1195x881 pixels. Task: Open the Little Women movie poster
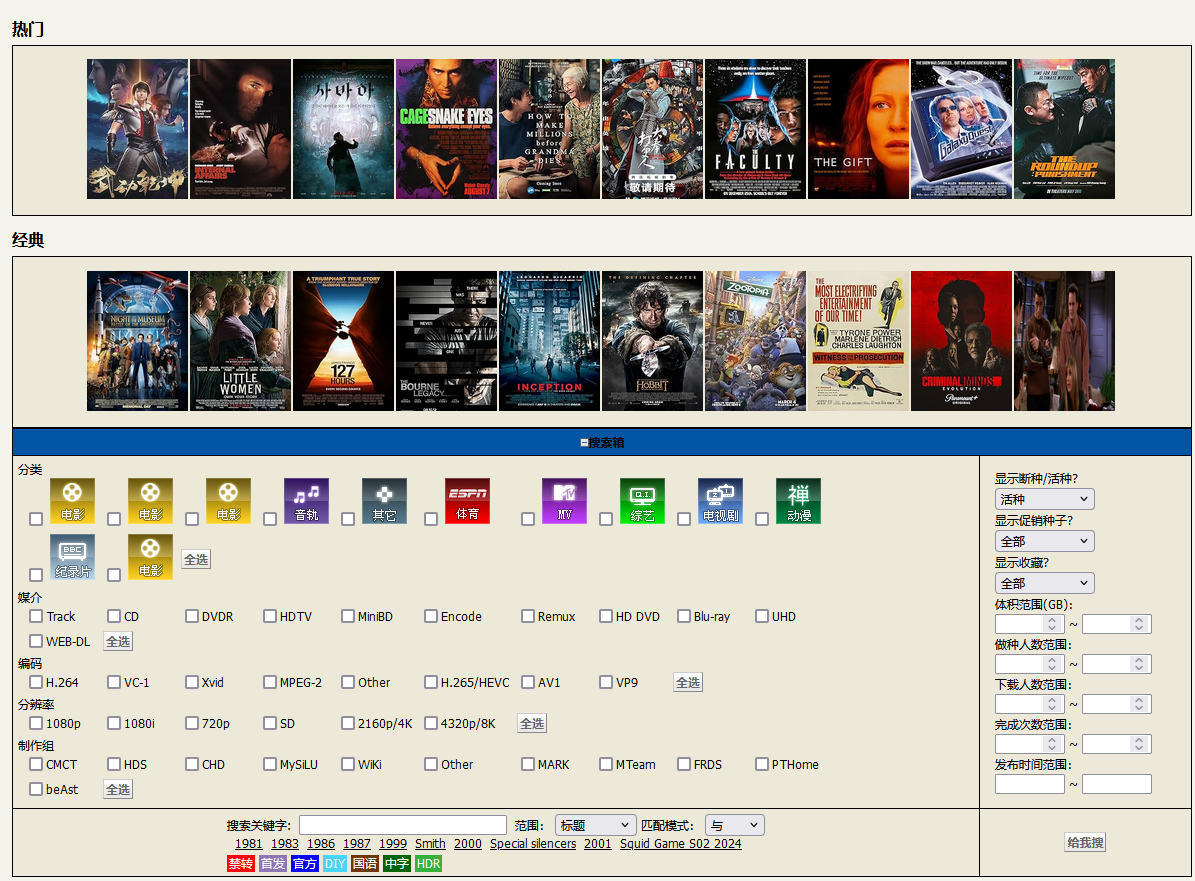[x=240, y=341]
